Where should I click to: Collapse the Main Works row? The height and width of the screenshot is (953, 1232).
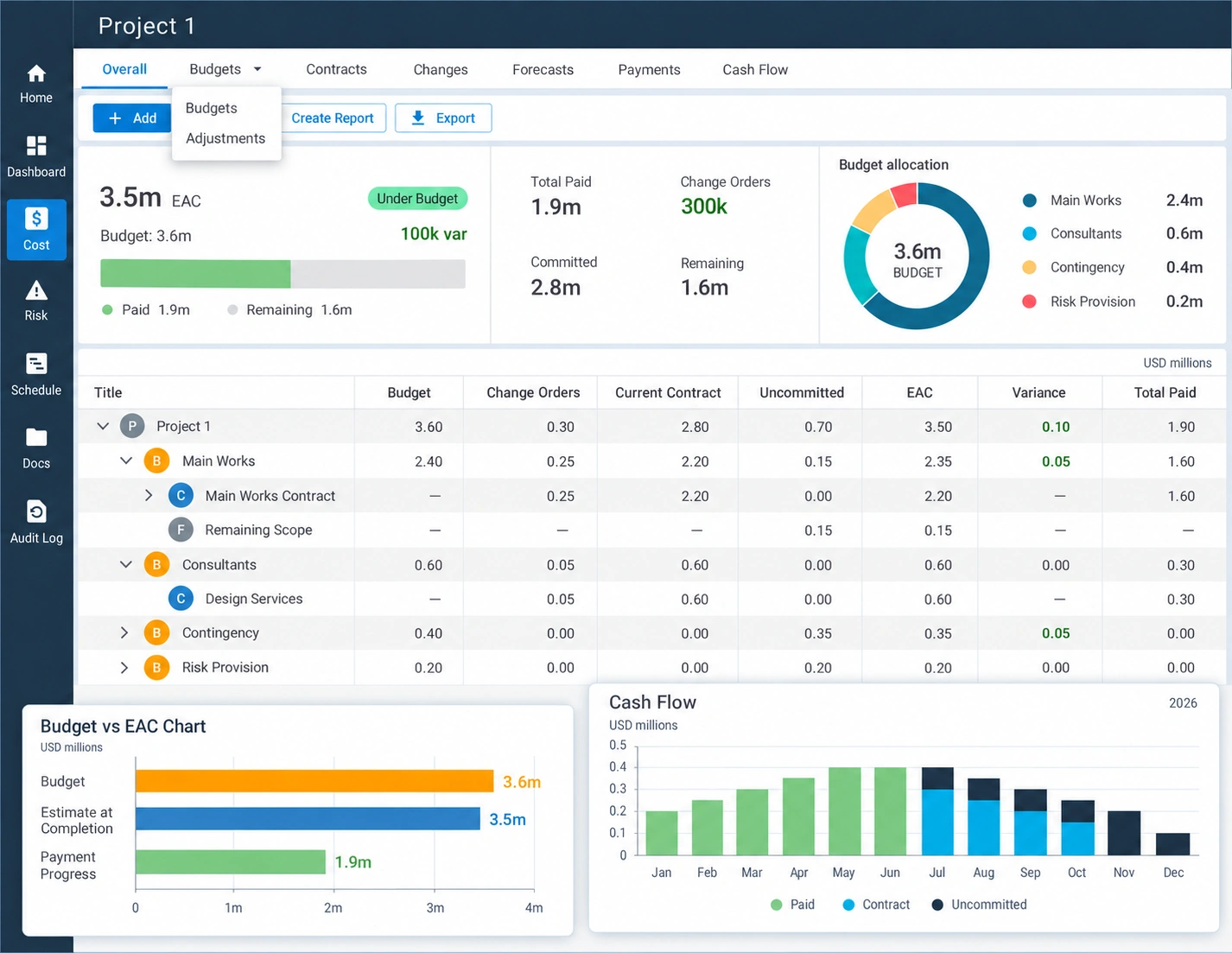click(126, 461)
